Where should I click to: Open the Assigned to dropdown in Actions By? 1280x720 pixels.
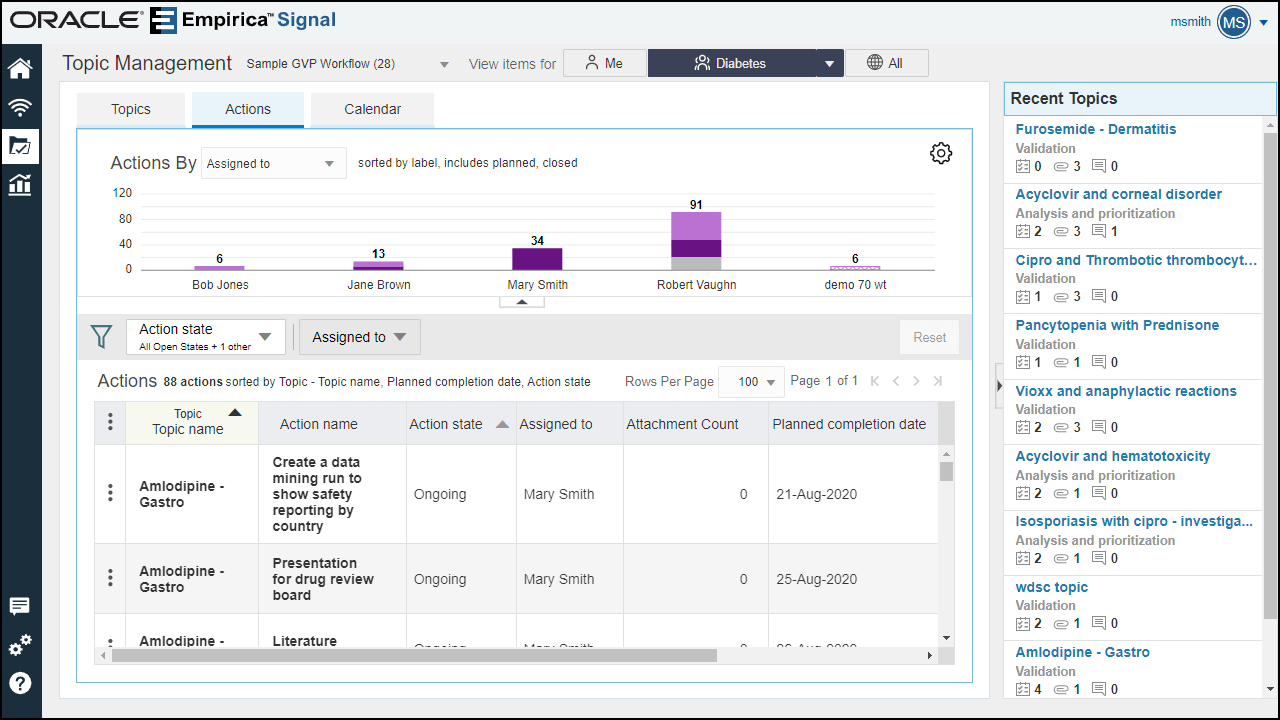coord(273,162)
